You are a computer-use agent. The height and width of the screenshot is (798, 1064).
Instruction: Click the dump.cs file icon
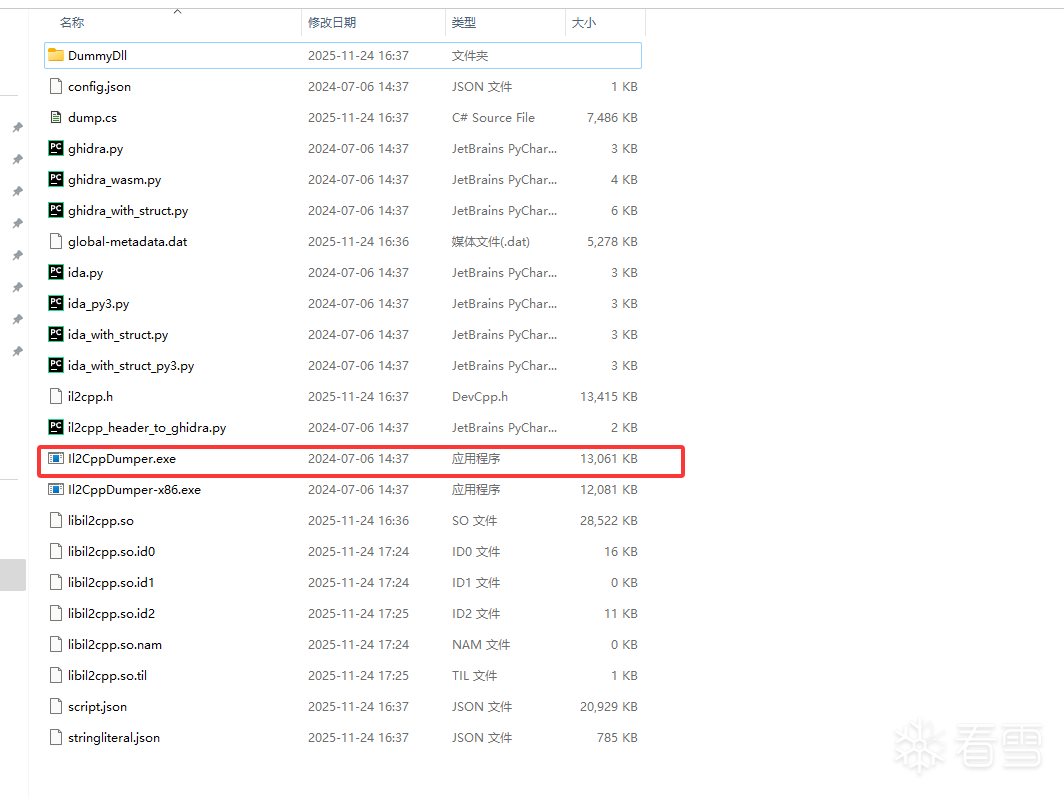pos(56,117)
